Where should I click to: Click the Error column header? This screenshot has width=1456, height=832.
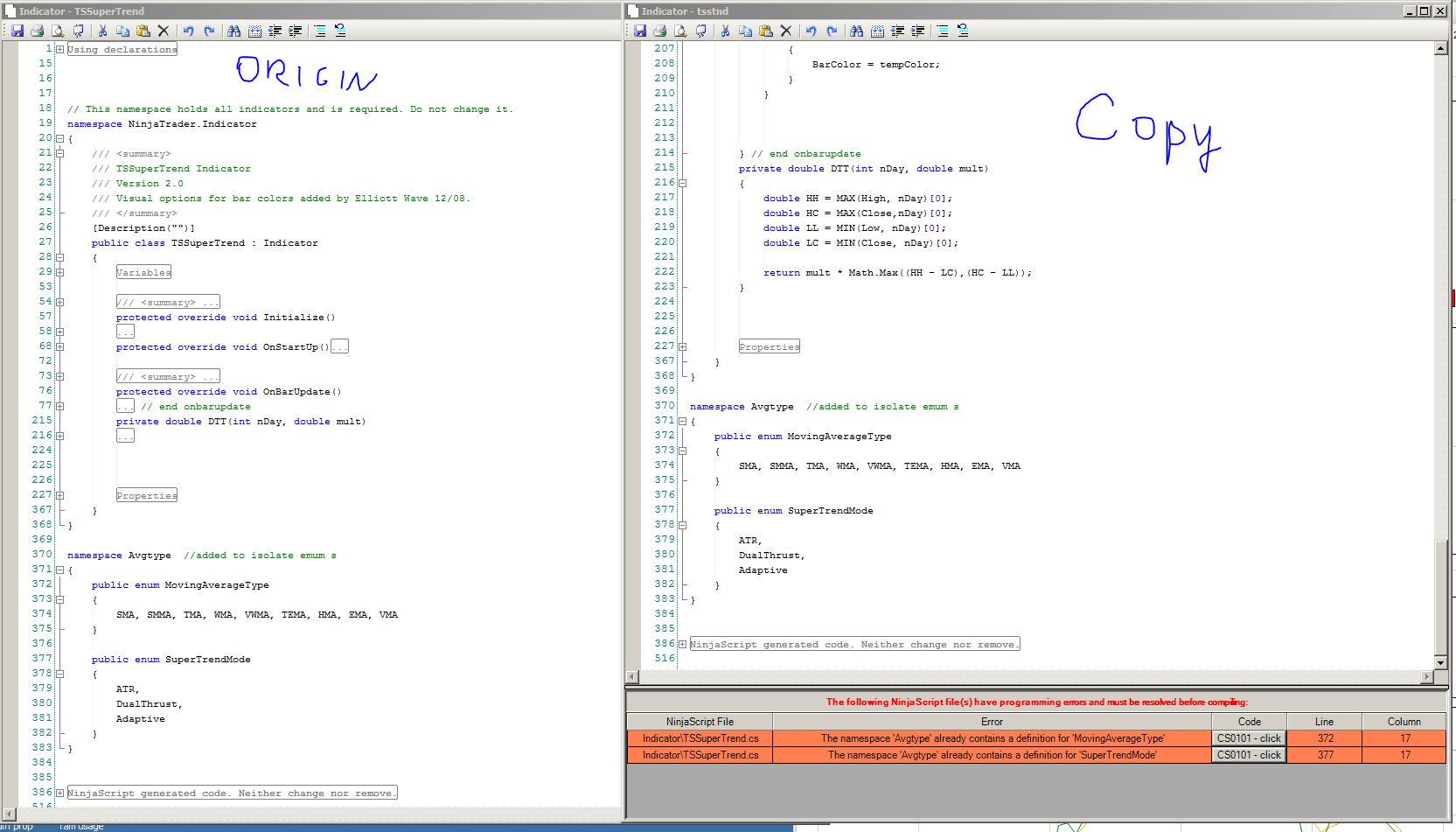point(993,722)
